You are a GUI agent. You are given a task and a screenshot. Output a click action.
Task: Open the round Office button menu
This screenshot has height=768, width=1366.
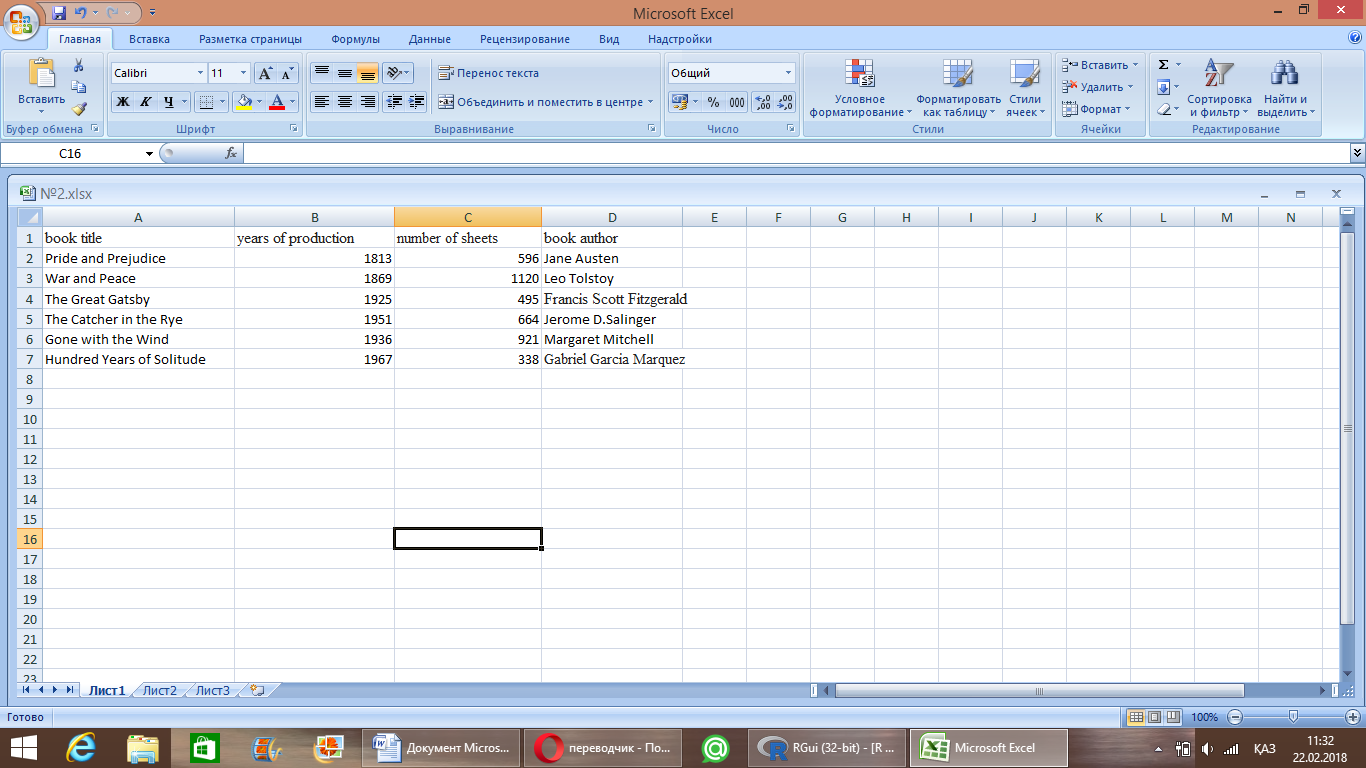(22, 20)
